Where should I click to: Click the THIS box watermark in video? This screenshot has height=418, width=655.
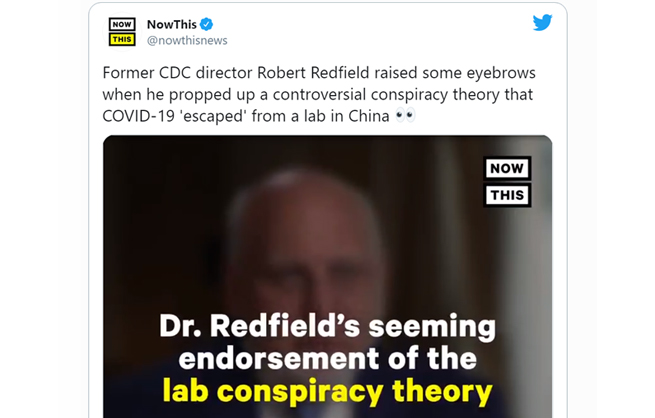507,195
